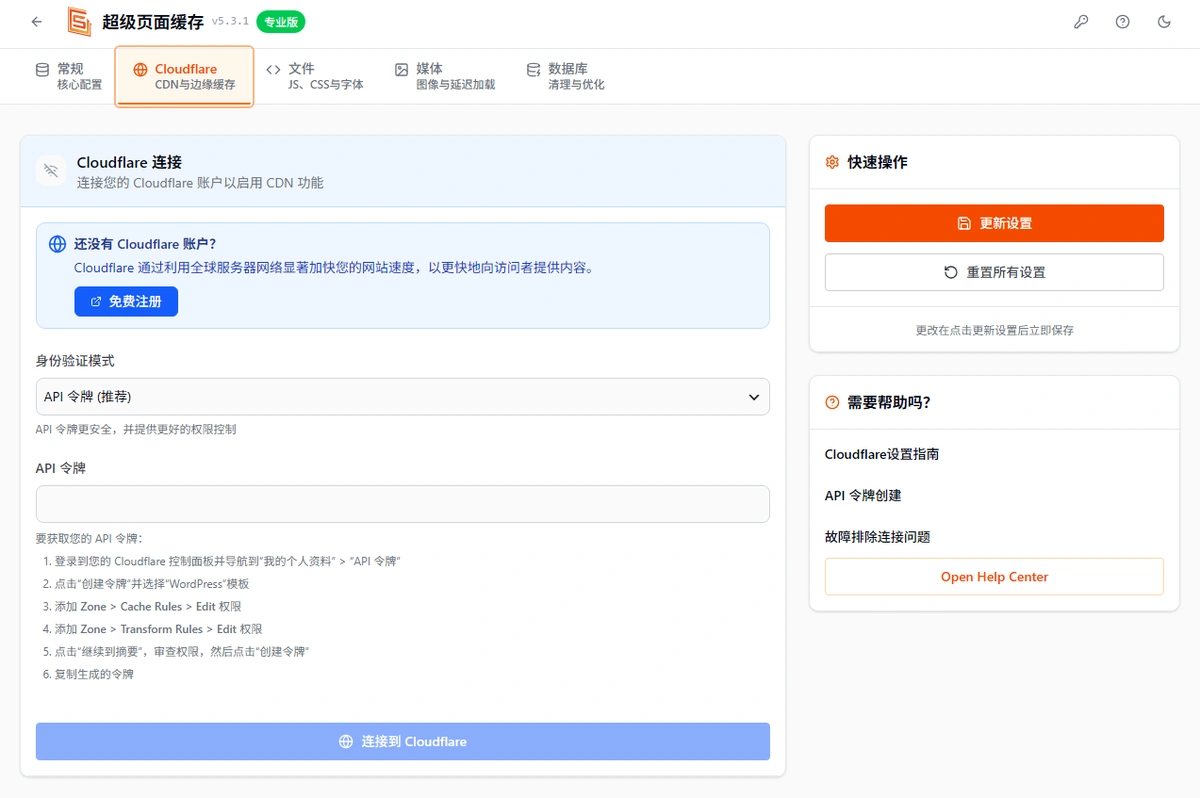Open the API 令牌创建 link
This screenshot has height=798, width=1200.
[x=863, y=495]
